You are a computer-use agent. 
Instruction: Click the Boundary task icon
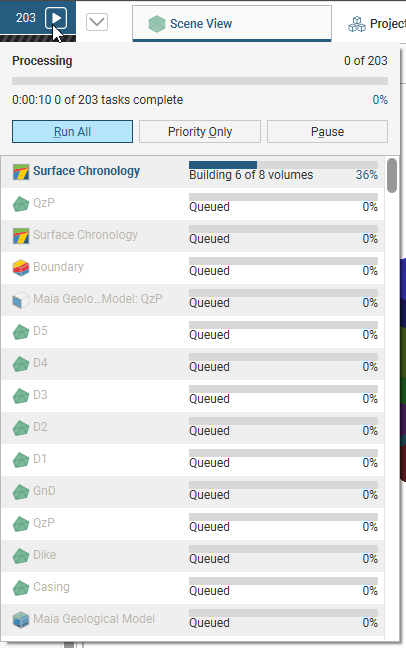point(21,267)
